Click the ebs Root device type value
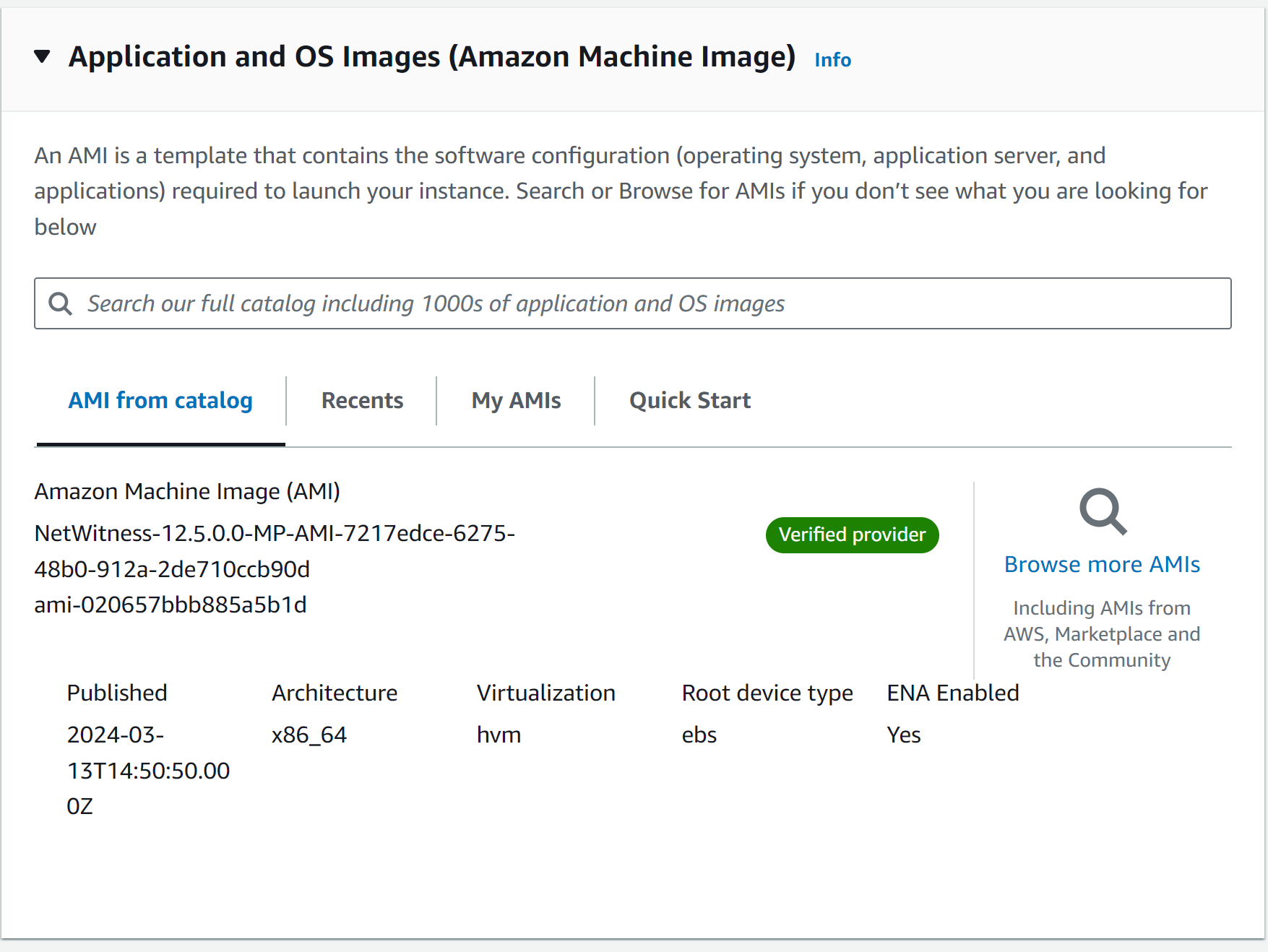The height and width of the screenshot is (952, 1268). click(x=699, y=735)
